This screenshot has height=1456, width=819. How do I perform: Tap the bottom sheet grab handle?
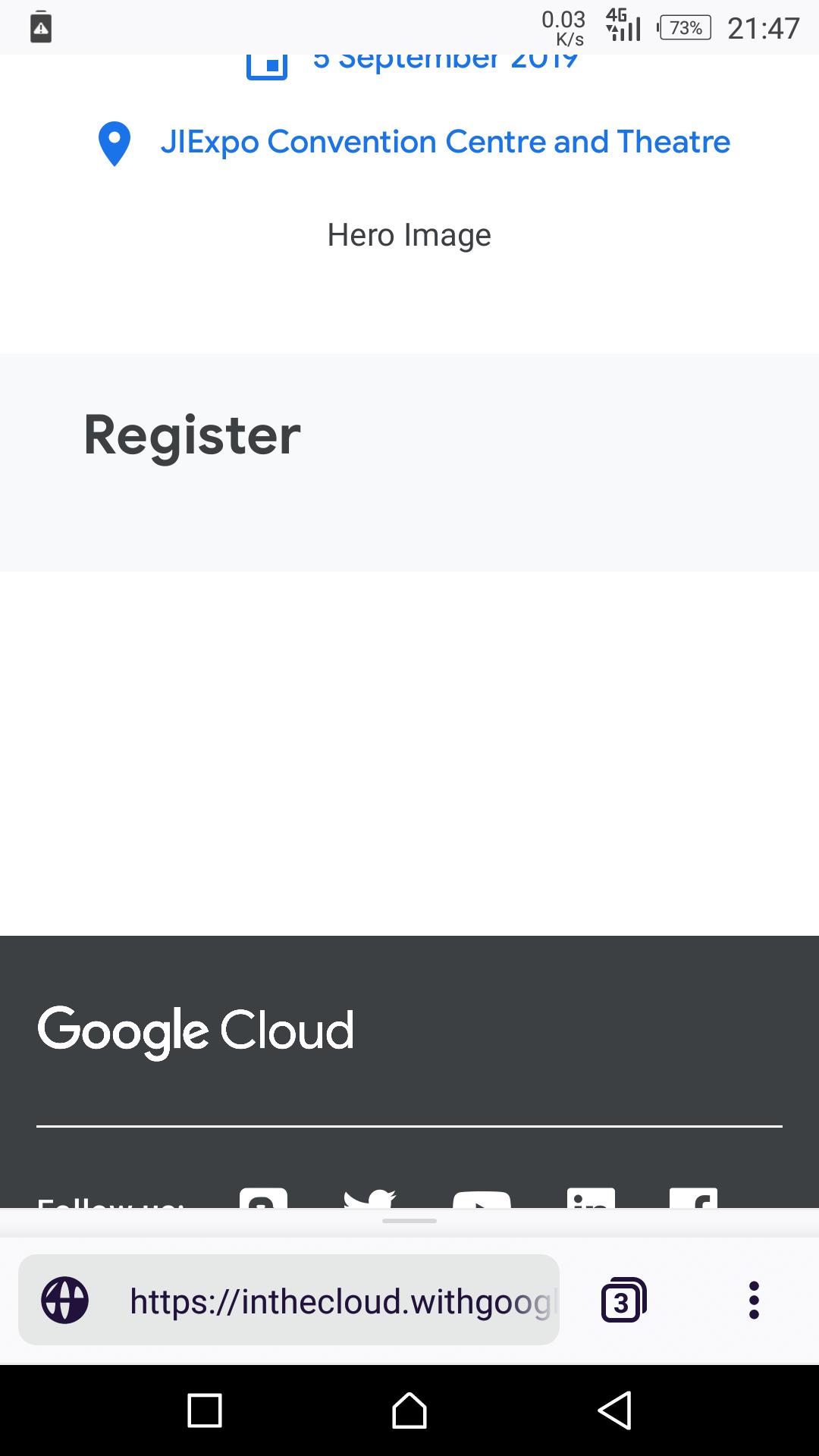pos(409,1220)
